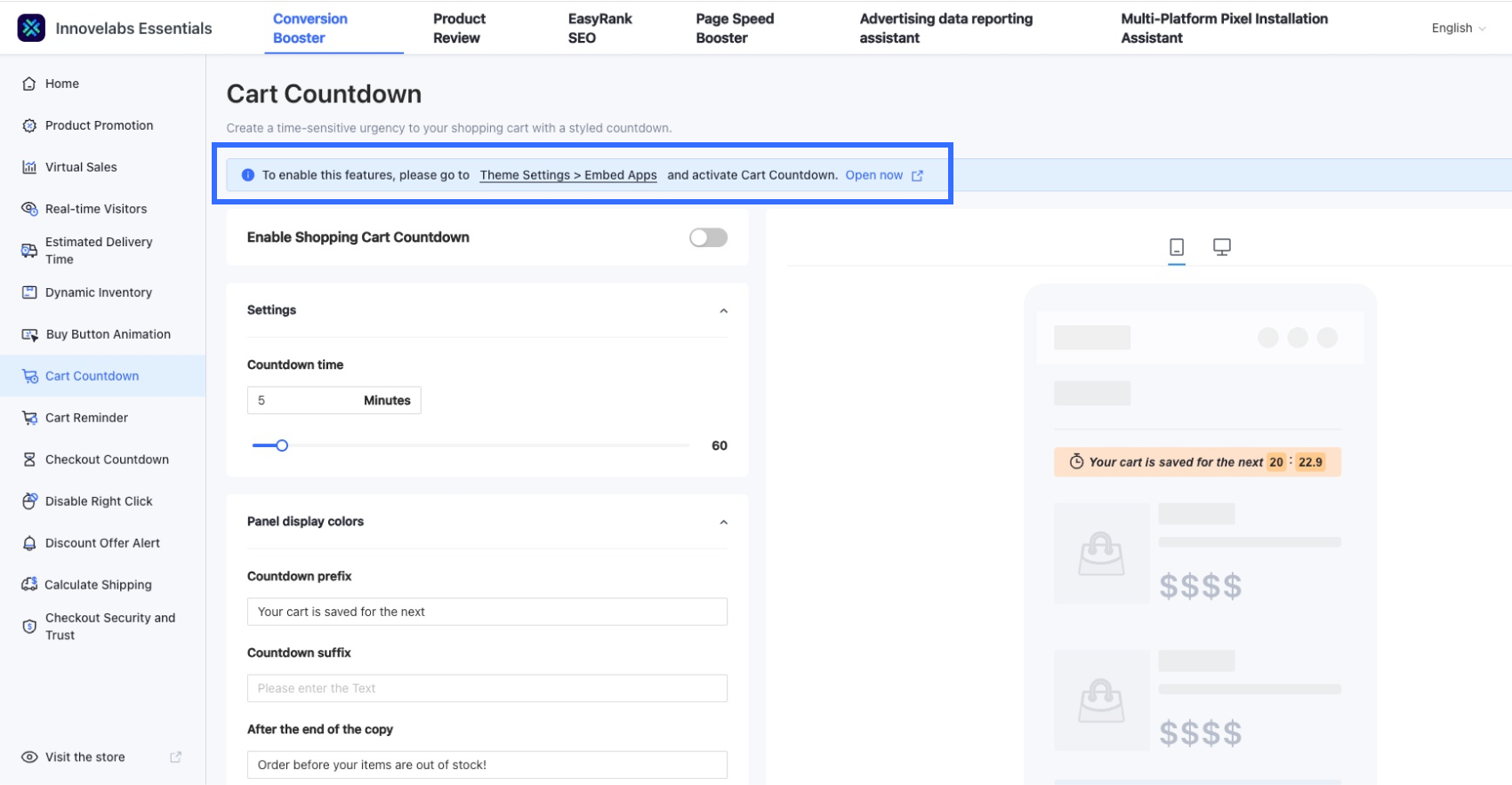Screen dimensions: 1512x785
Task: Open the English language dropdown
Action: pyautogui.click(x=1458, y=28)
